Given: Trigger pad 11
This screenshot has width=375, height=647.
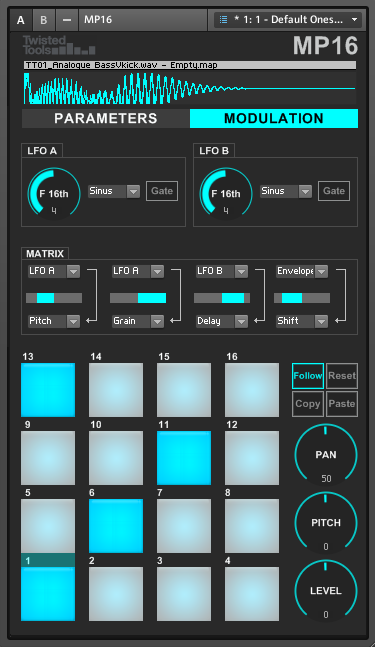Looking at the screenshot, I should coord(184,458).
